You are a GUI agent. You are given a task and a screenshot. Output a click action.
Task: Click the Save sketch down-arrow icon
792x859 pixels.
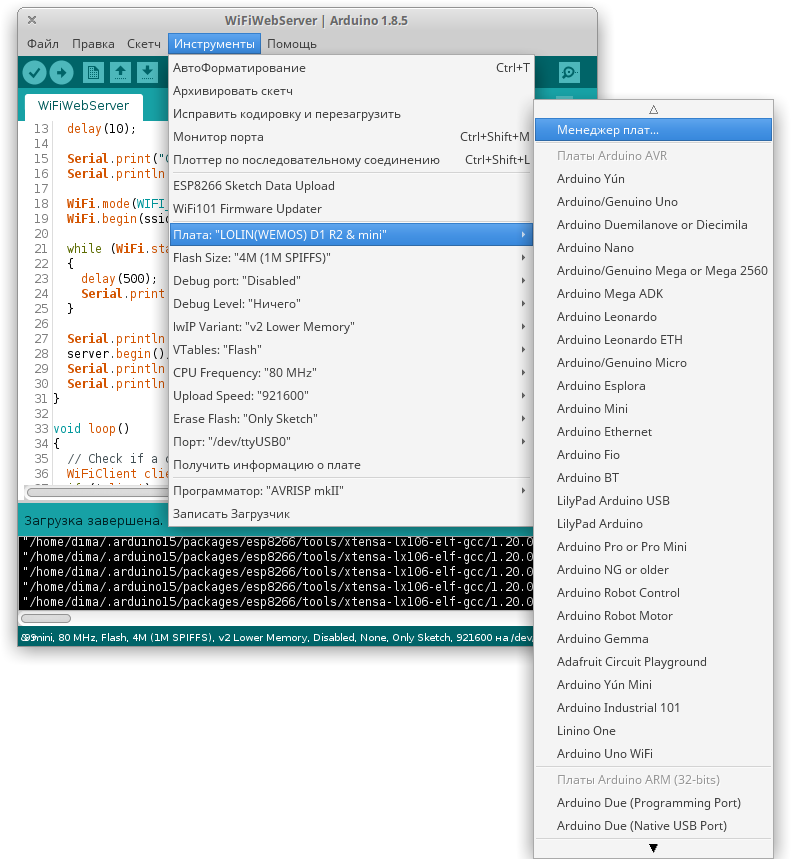(147, 72)
